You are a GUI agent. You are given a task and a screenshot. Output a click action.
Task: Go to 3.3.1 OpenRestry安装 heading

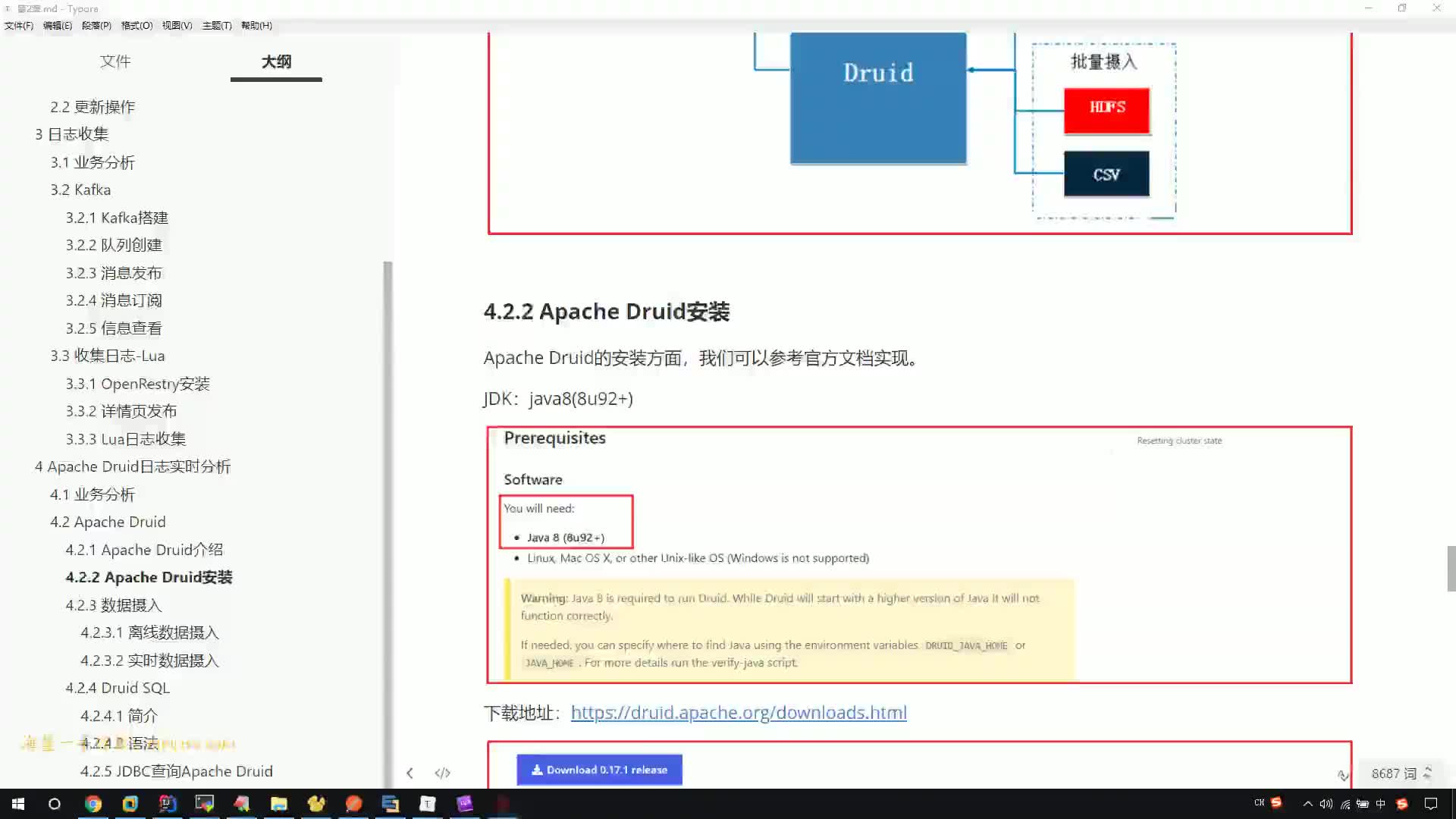(x=137, y=384)
